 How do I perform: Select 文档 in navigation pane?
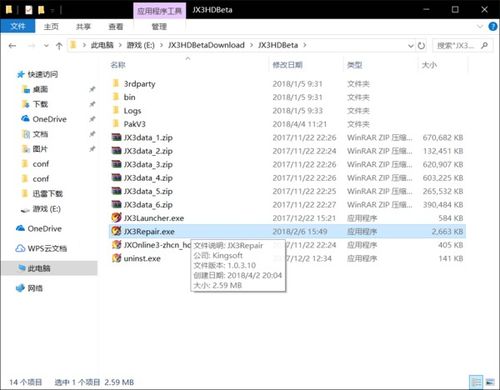40,134
